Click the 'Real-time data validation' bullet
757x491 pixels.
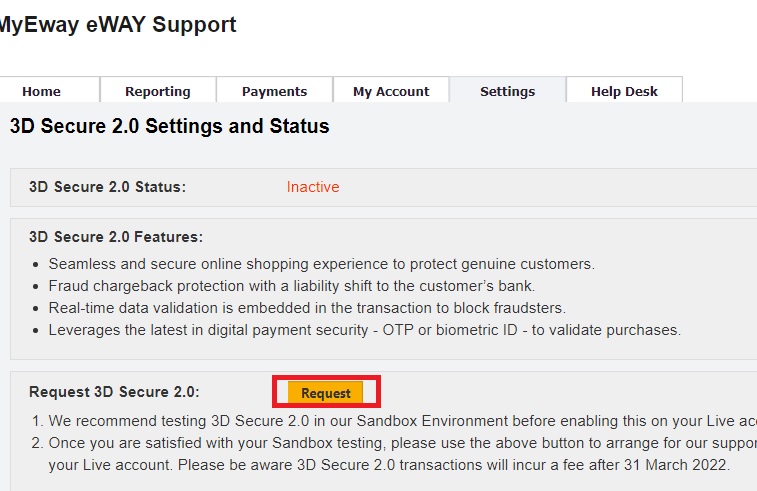tap(307, 308)
